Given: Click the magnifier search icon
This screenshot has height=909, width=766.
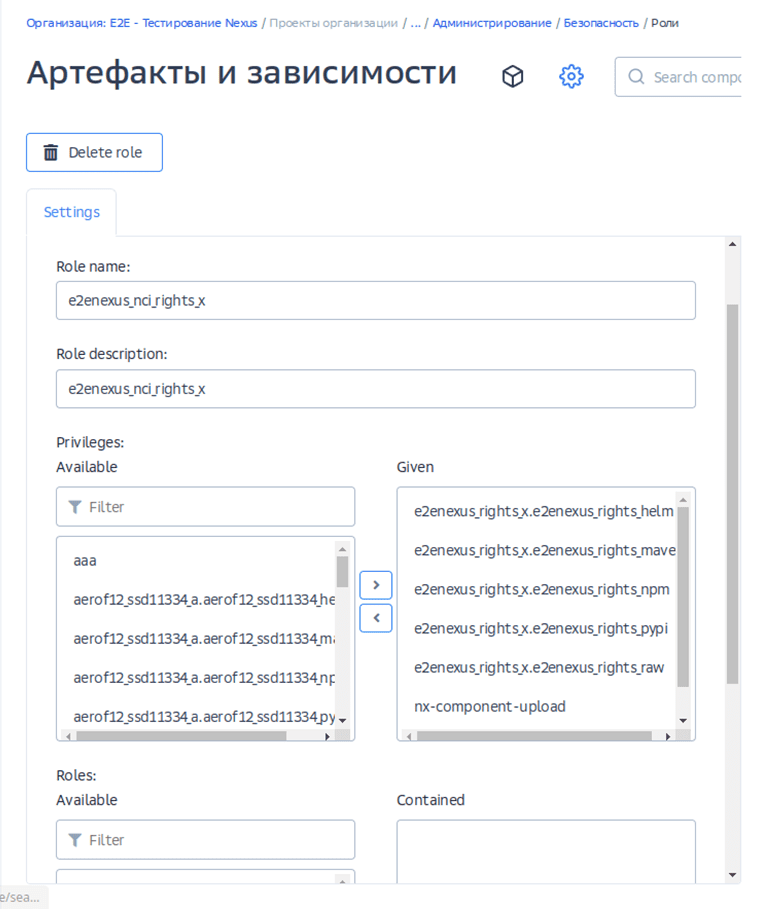Looking at the screenshot, I should click(637, 77).
